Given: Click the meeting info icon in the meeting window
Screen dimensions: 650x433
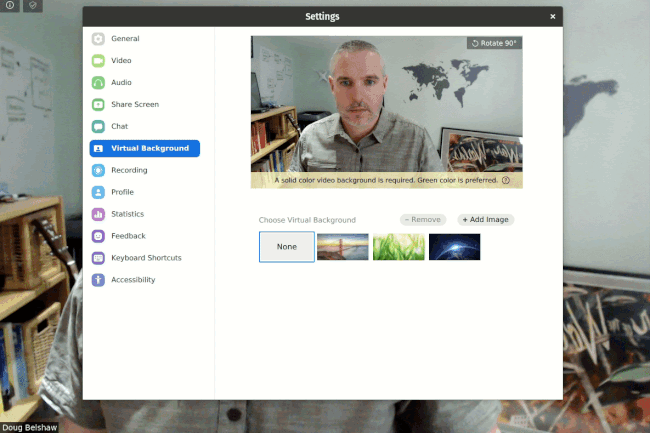Looking at the screenshot, I should pos(10,5).
